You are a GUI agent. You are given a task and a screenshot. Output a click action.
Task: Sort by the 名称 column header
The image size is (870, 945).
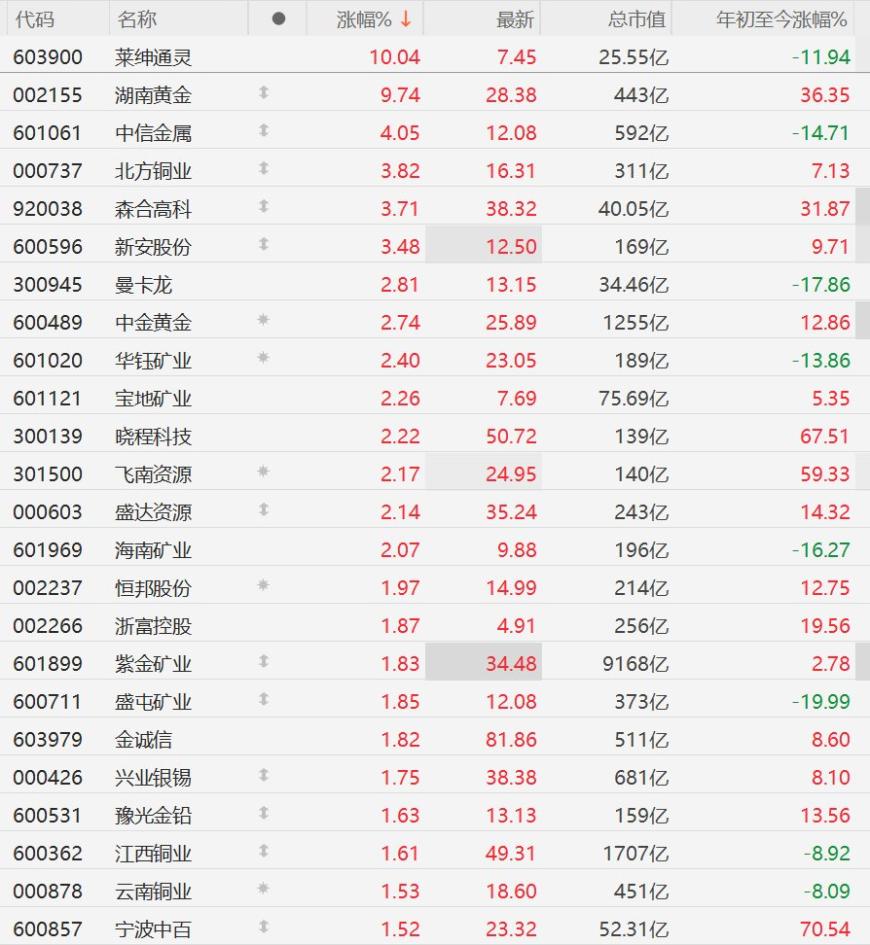coord(137,19)
